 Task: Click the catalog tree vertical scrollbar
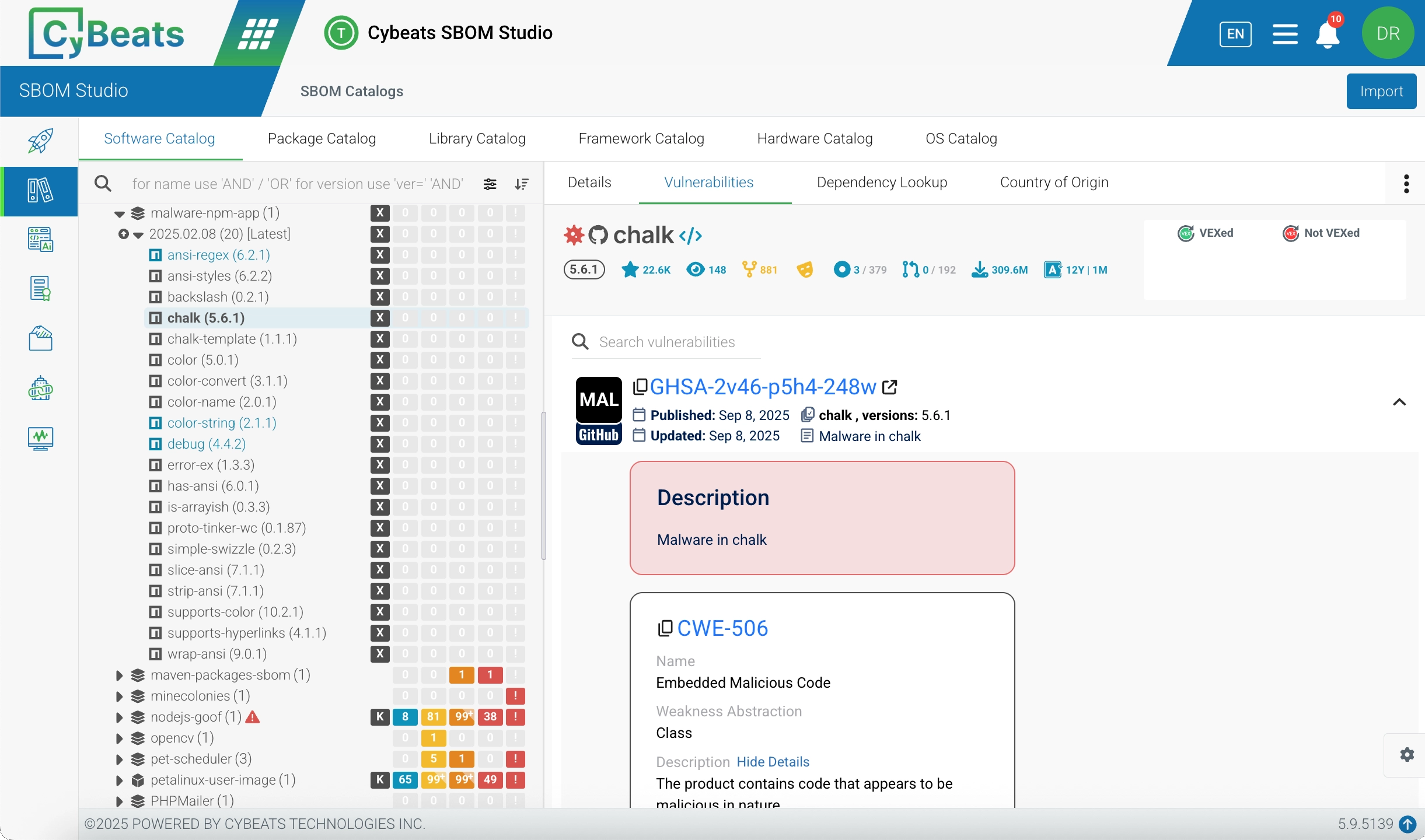click(x=544, y=485)
